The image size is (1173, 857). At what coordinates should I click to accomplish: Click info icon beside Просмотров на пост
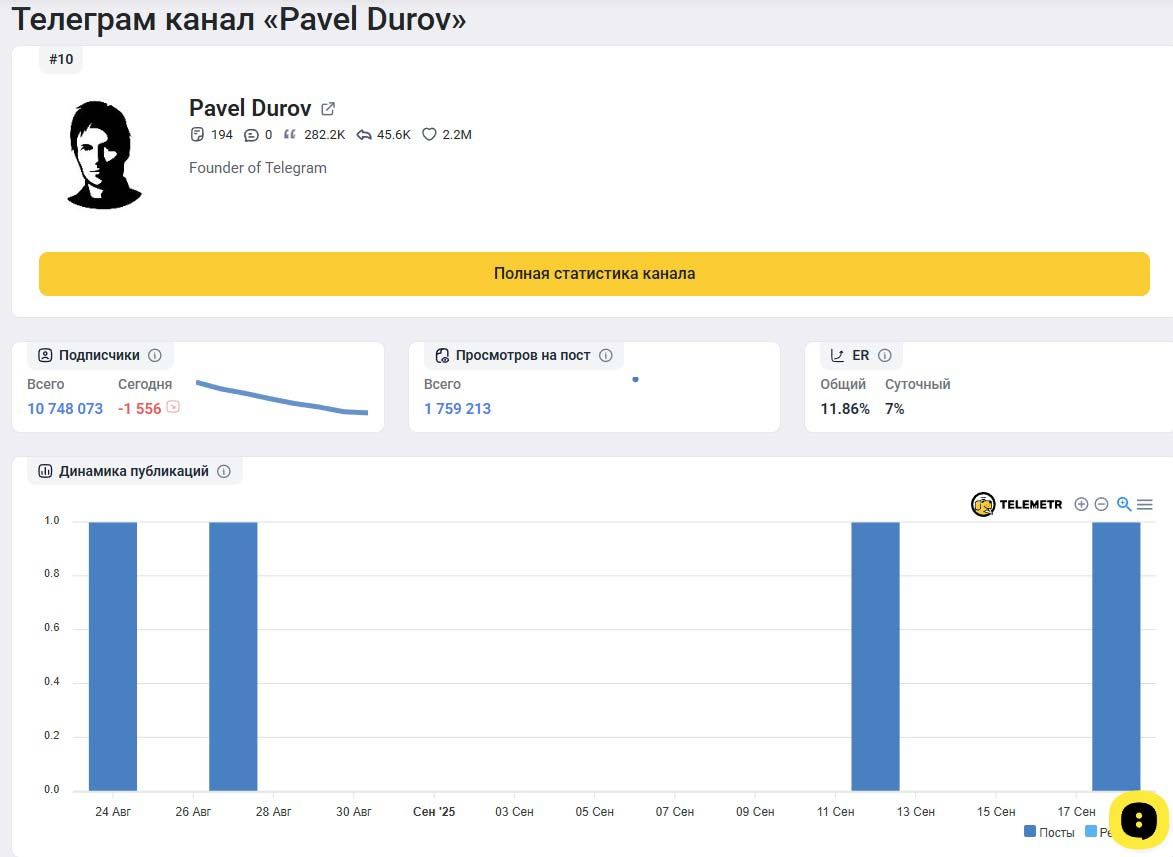click(606, 355)
